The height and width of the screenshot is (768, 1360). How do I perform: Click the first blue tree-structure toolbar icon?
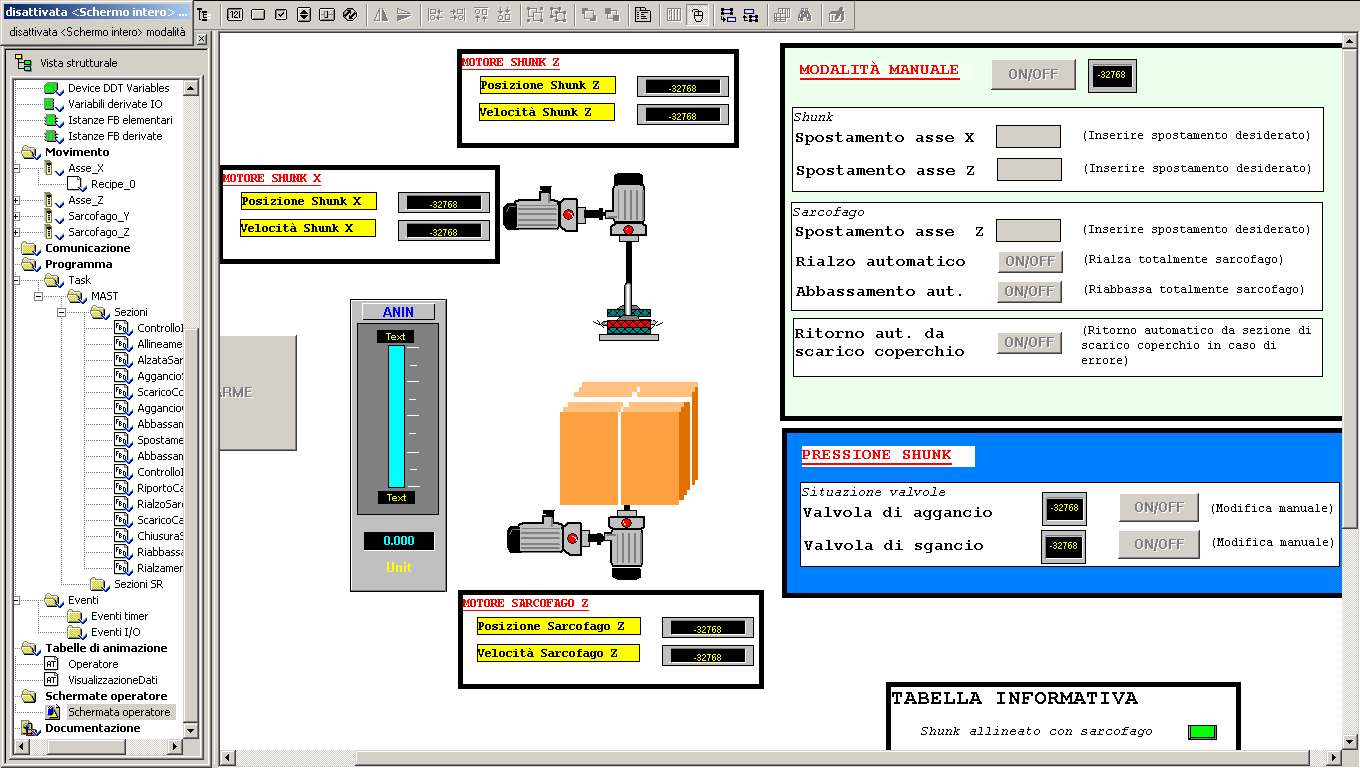tap(728, 15)
